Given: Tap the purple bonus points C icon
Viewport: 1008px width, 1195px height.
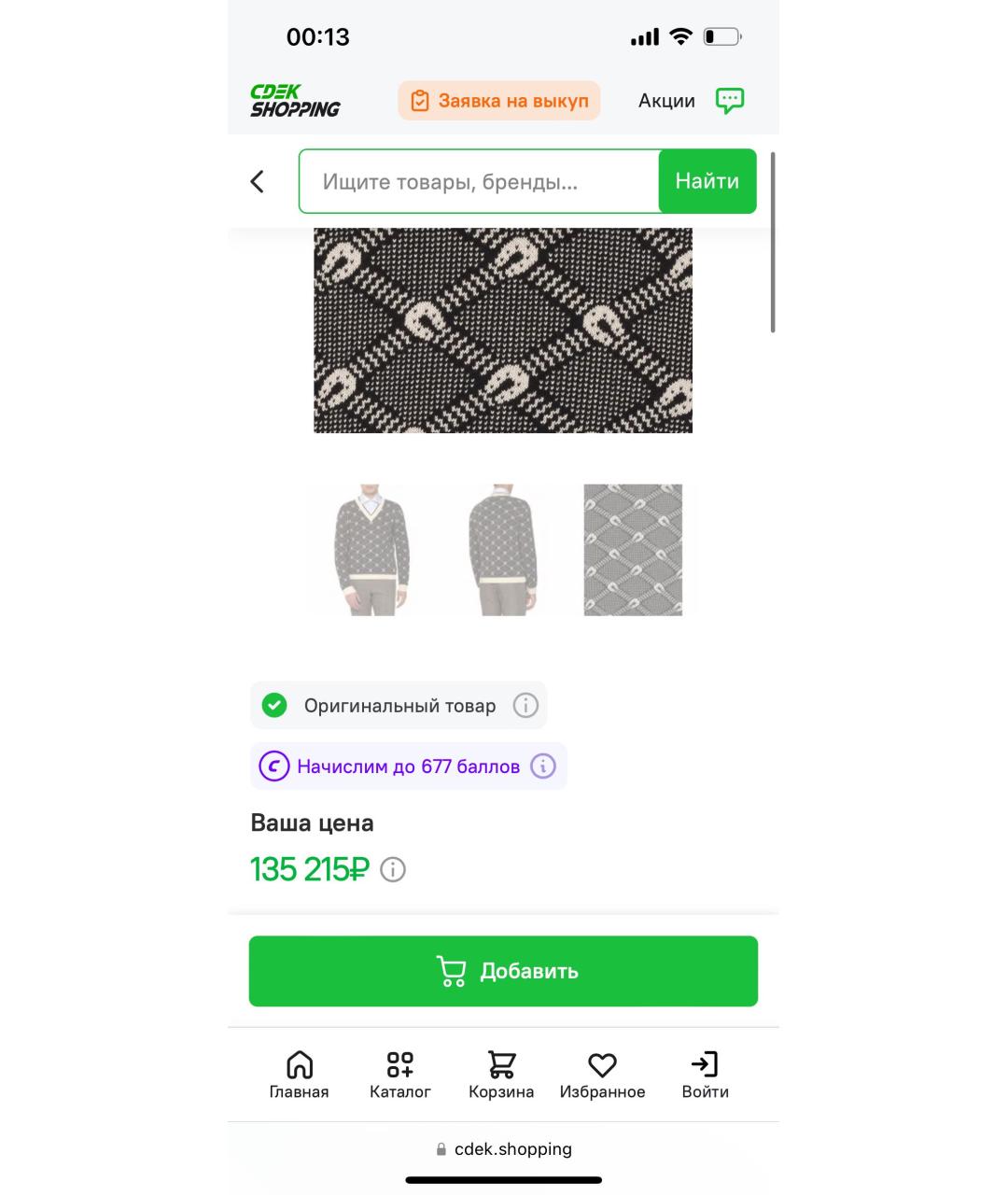Looking at the screenshot, I should [x=274, y=766].
